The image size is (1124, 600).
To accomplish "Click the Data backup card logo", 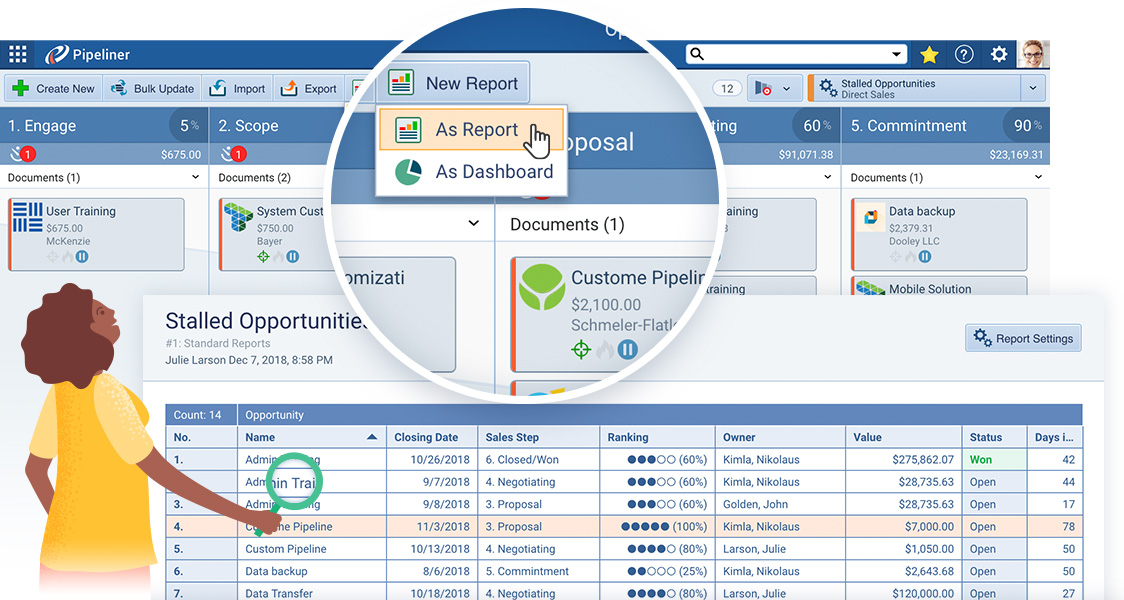I will click(x=870, y=216).
